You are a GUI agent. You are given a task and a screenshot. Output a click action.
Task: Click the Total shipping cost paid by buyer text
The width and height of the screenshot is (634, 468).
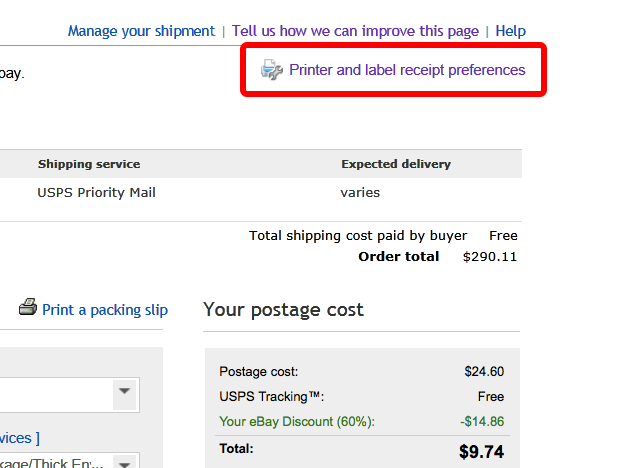pos(358,236)
